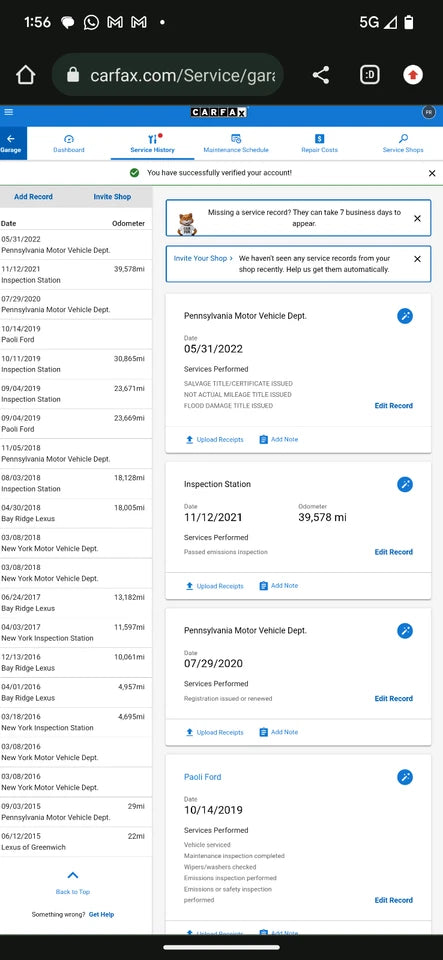Click Add Record
Image resolution: width=443 pixels, height=960 pixels.
click(x=33, y=197)
